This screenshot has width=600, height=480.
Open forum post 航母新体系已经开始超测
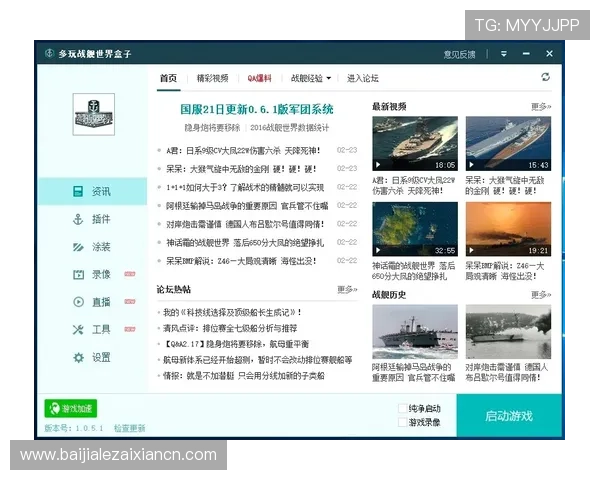point(258,360)
